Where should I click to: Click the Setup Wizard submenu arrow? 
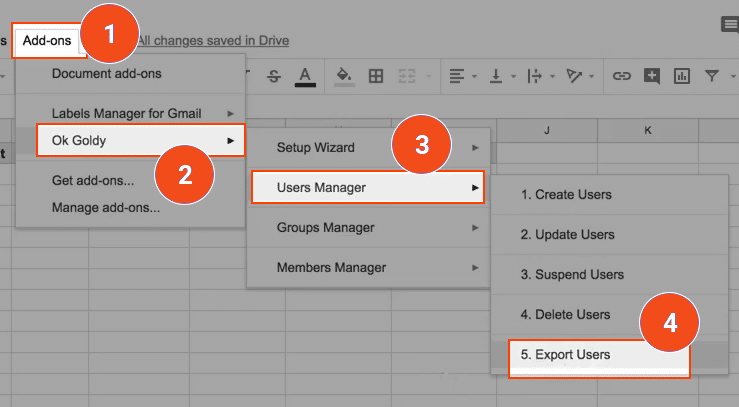pyautogui.click(x=475, y=147)
